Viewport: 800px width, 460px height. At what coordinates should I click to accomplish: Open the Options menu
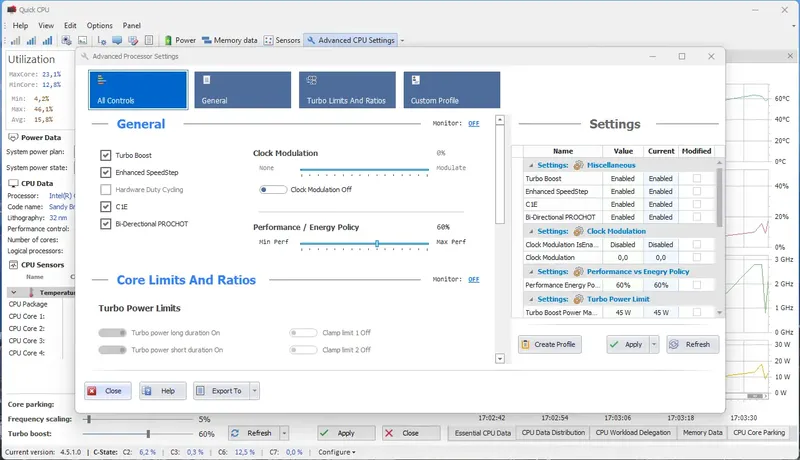(99, 25)
